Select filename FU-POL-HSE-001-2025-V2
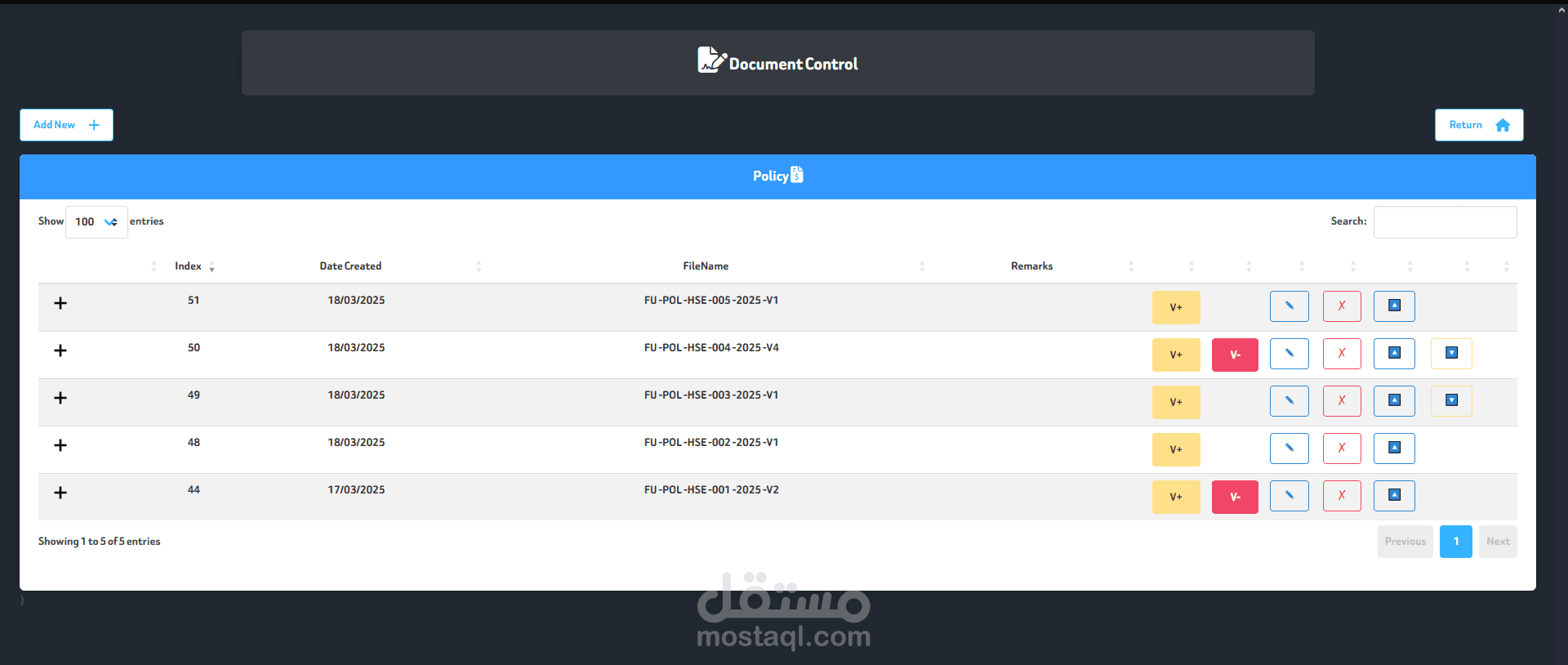Viewport: 1568px width, 665px height. pyautogui.click(x=711, y=490)
